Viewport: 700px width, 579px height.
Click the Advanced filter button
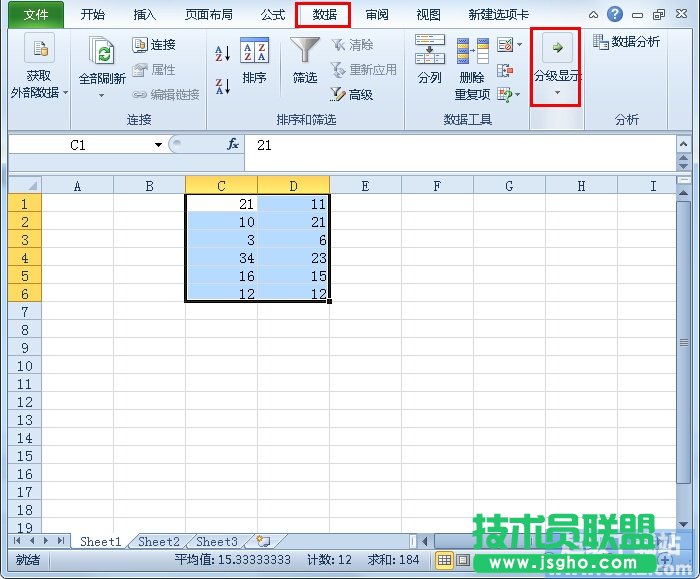pyautogui.click(x=352, y=94)
